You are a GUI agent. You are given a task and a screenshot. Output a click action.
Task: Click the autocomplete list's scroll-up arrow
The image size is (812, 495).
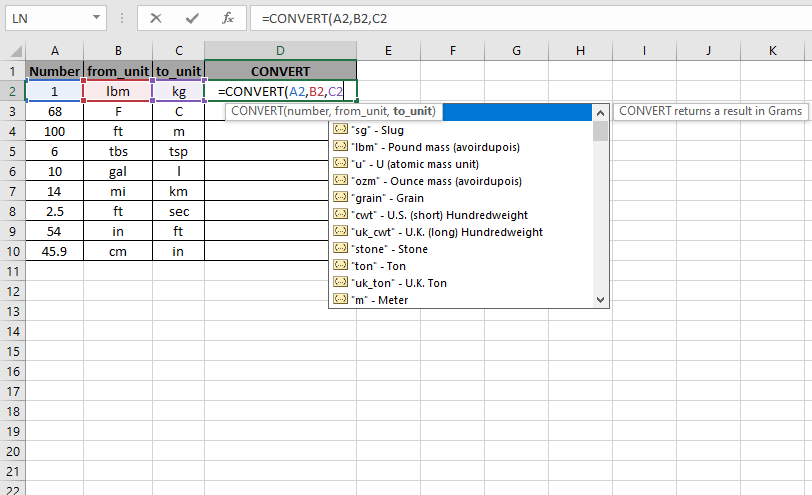pos(600,113)
